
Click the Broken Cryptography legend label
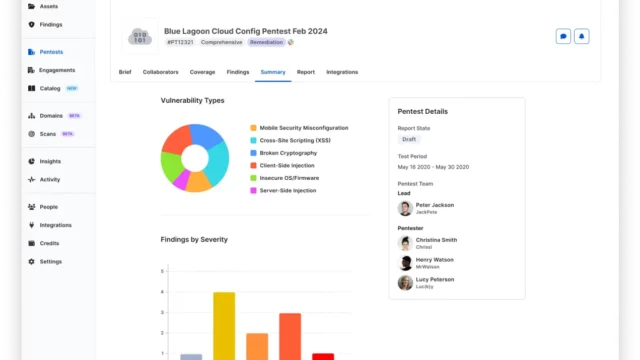[x=288, y=153]
